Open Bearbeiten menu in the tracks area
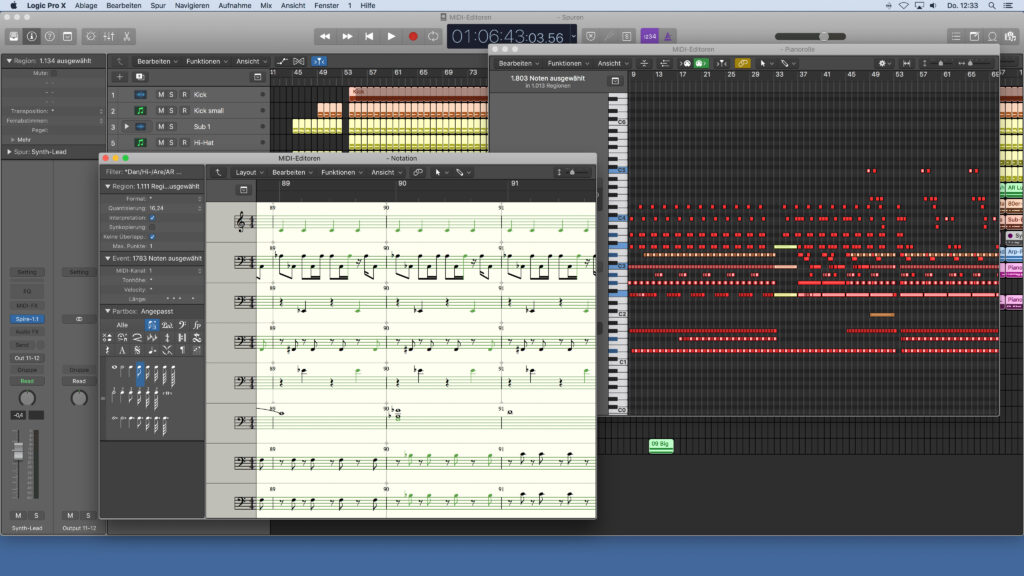 coord(157,61)
